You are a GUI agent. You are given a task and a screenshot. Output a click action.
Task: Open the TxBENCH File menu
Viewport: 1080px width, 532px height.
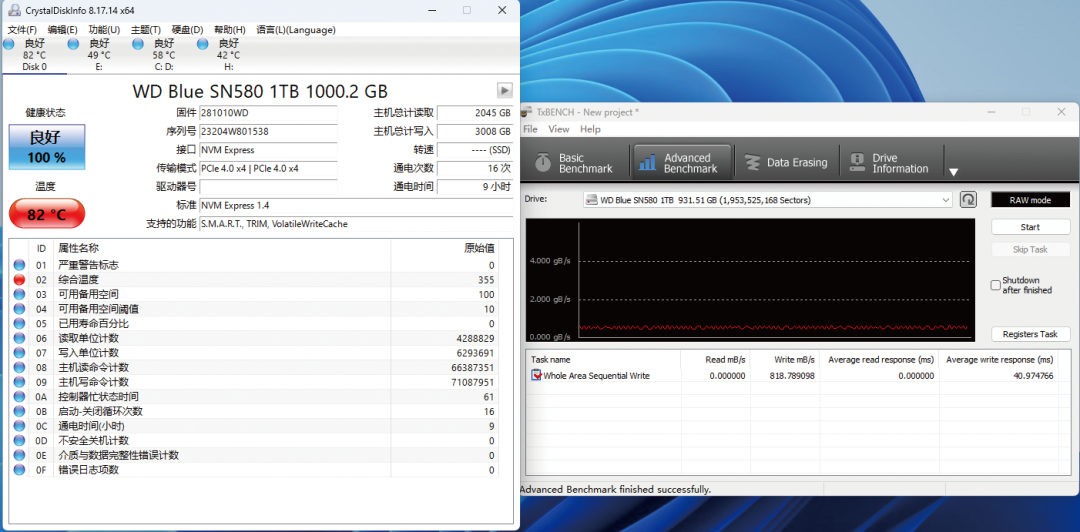pos(530,129)
